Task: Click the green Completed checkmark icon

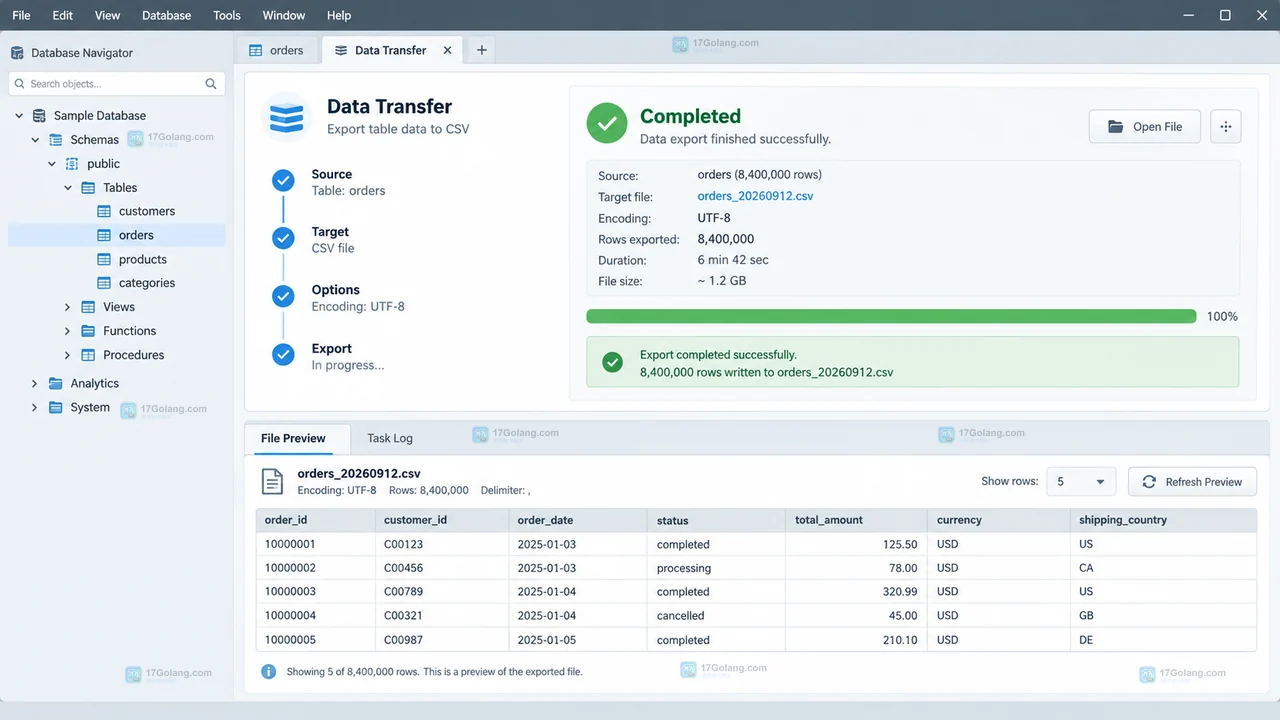Action: [606, 124]
